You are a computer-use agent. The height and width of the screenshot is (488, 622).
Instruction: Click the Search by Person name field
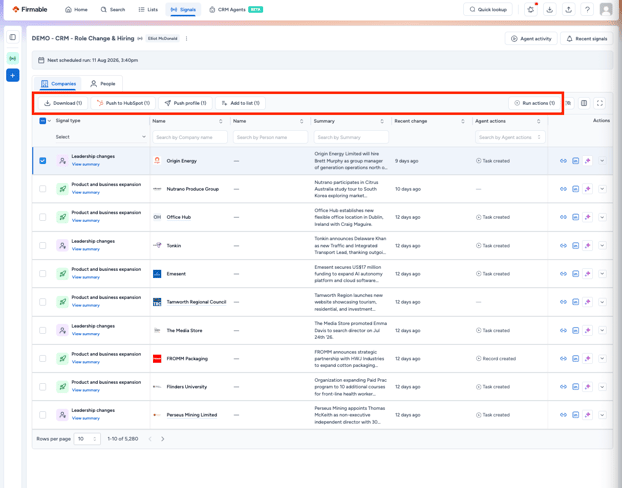(x=271, y=137)
